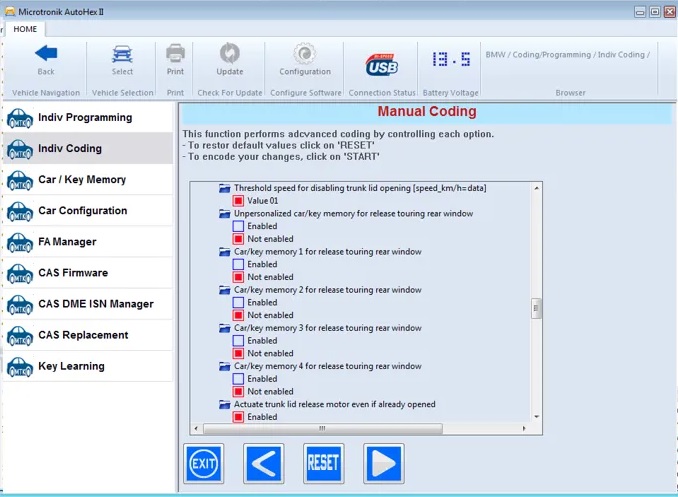The height and width of the screenshot is (497, 678).
Task: Toggle Not enabled under Car/key memory 3
Action: [238, 353]
